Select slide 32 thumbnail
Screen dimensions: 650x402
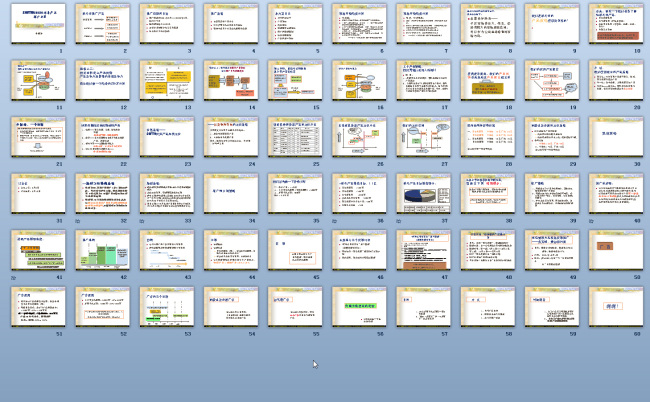[x=102, y=193]
